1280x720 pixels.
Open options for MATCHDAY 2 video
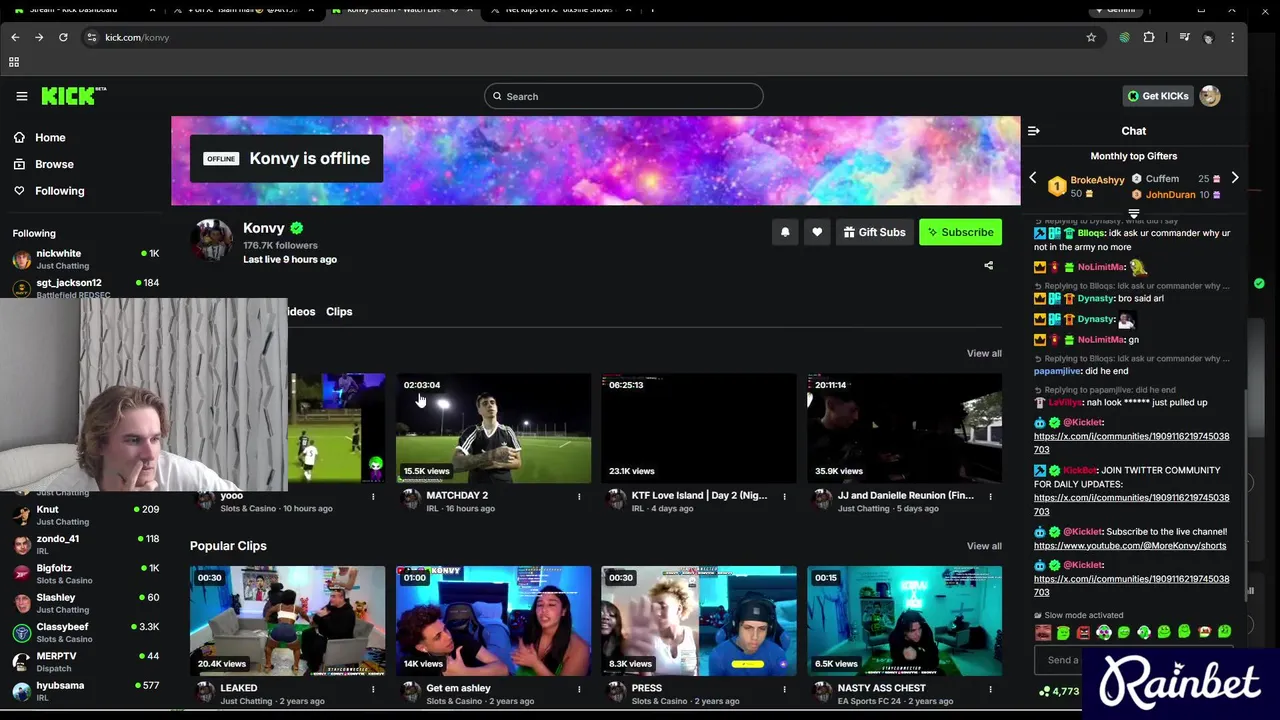coord(579,496)
